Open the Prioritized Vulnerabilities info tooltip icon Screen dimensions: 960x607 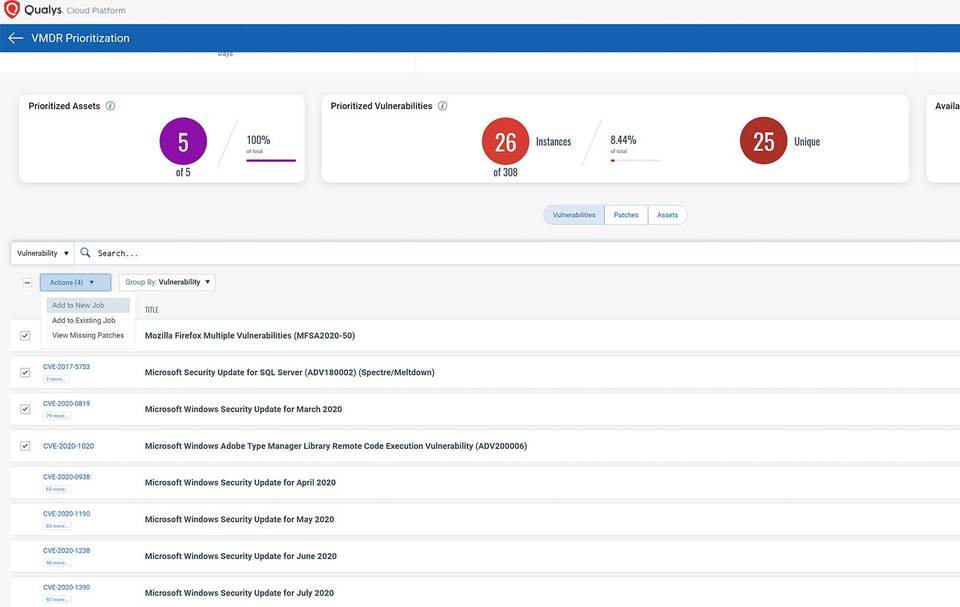click(443, 105)
